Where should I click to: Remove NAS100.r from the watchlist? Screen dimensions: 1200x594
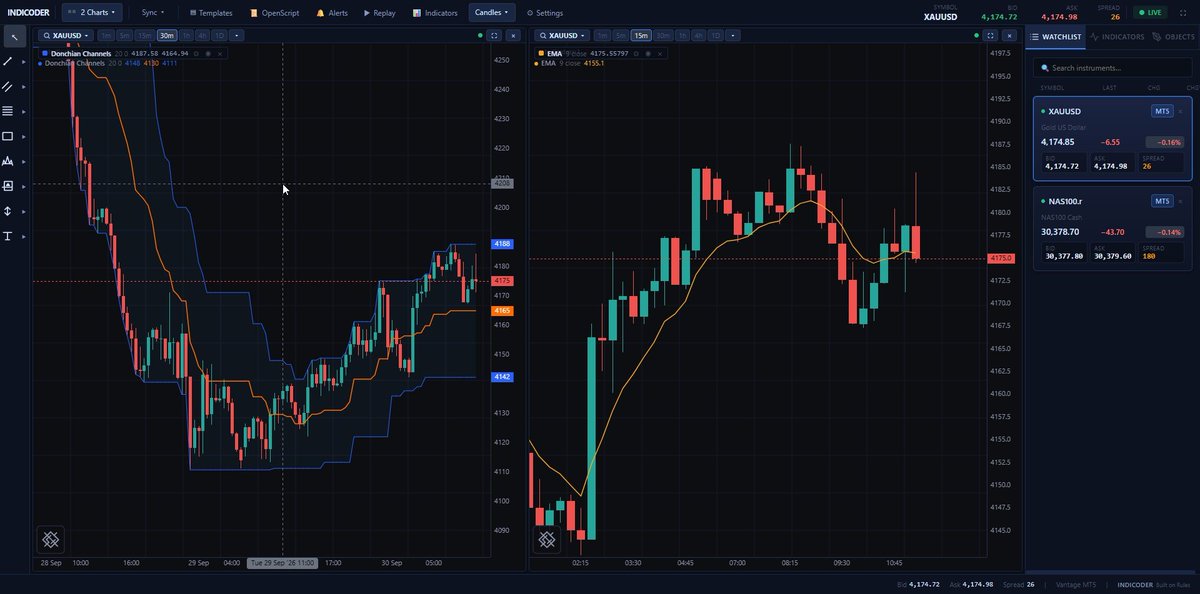pos(1180,201)
